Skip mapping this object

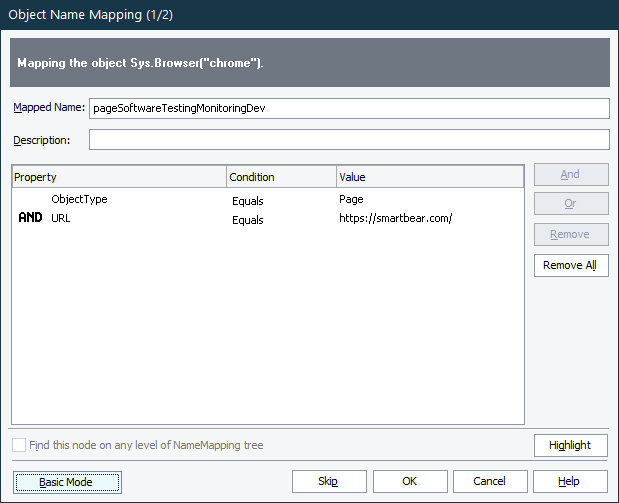pyautogui.click(x=328, y=481)
